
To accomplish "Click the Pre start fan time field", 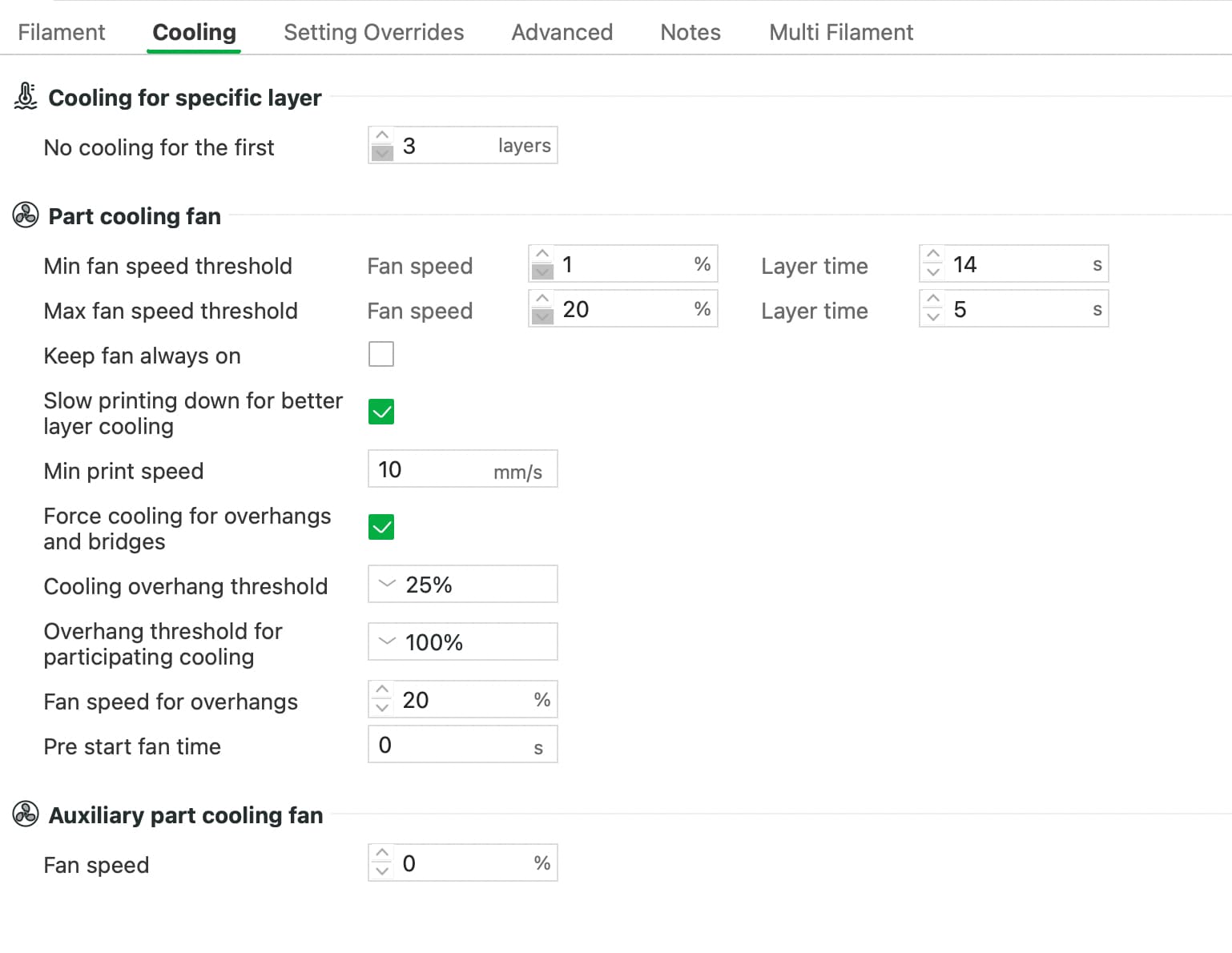I will pos(462,744).
